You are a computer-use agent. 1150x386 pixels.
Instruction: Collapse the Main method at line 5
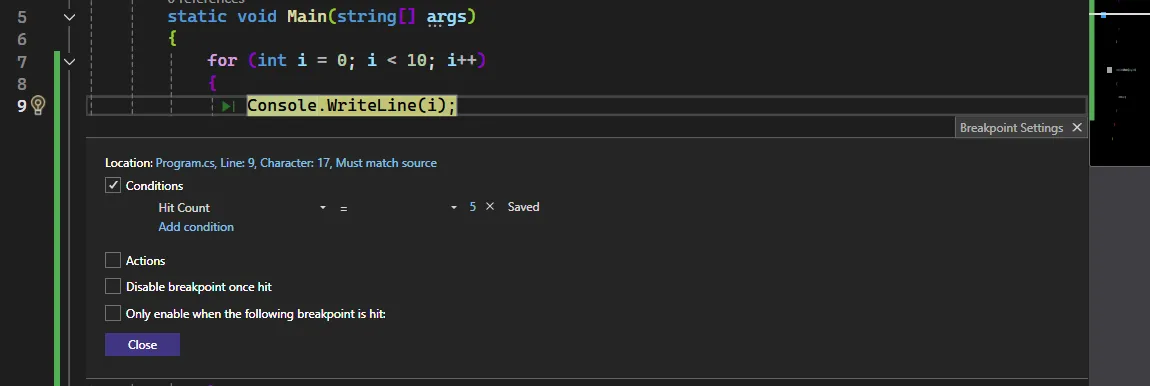[x=69, y=17]
